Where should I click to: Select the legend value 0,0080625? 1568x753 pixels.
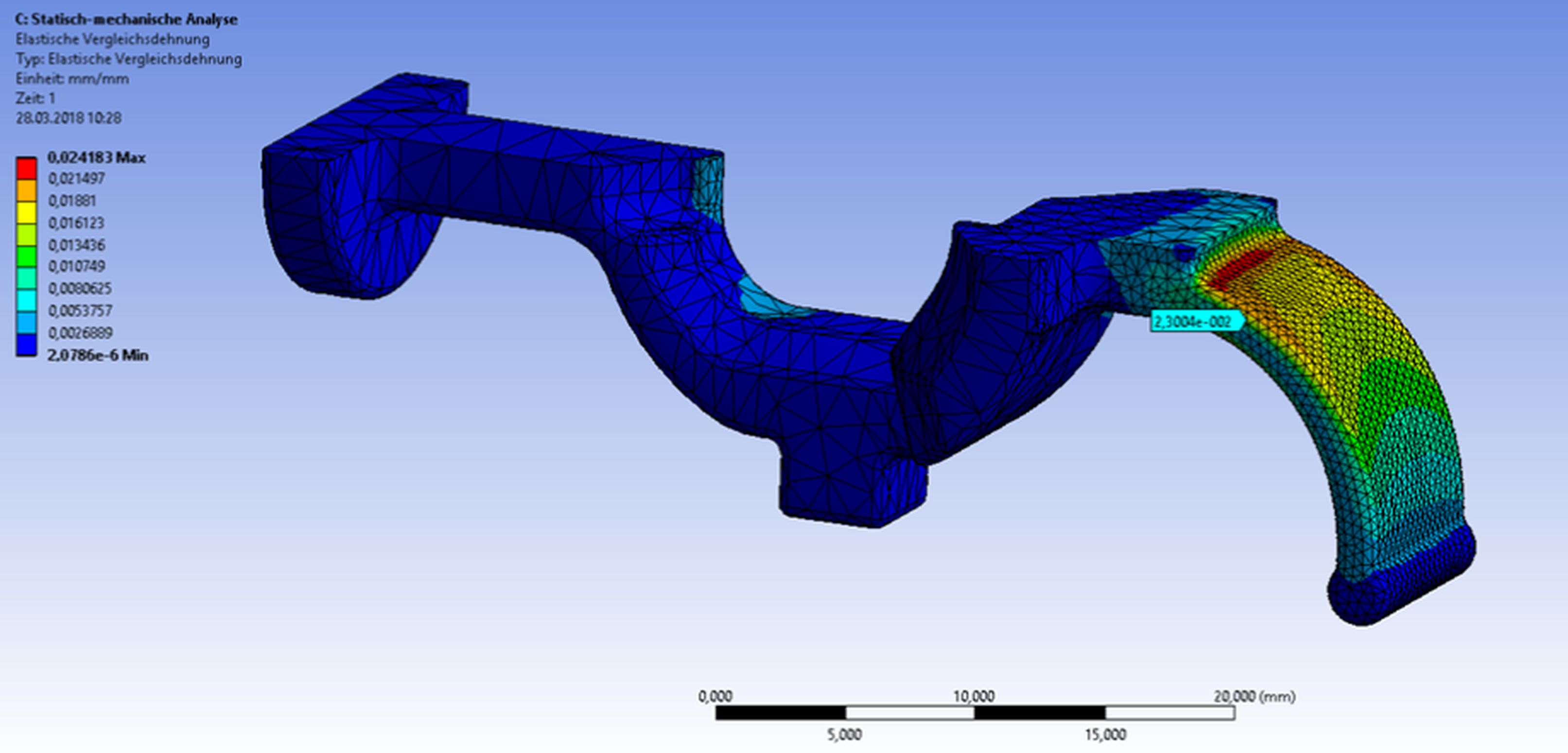80,288
